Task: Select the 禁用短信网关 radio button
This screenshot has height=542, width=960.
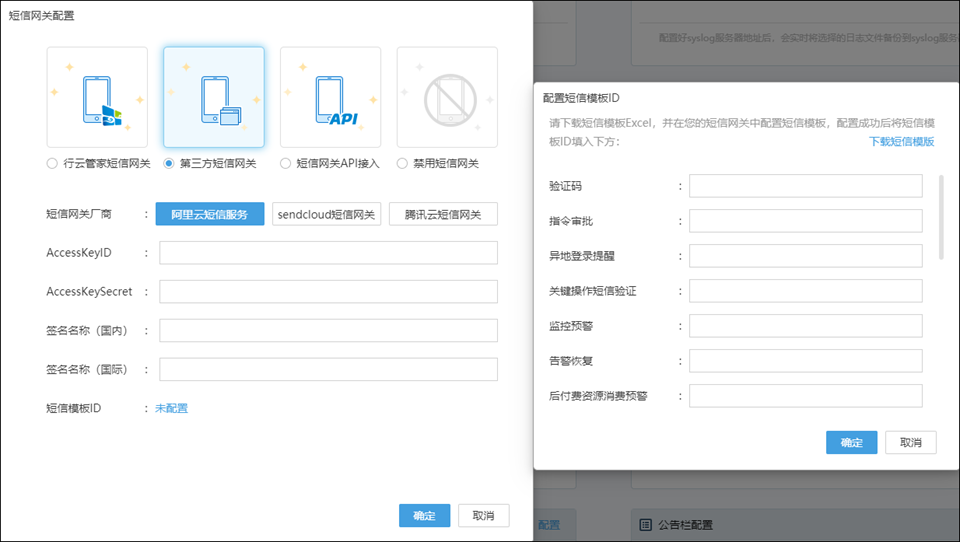Action: (403, 163)
